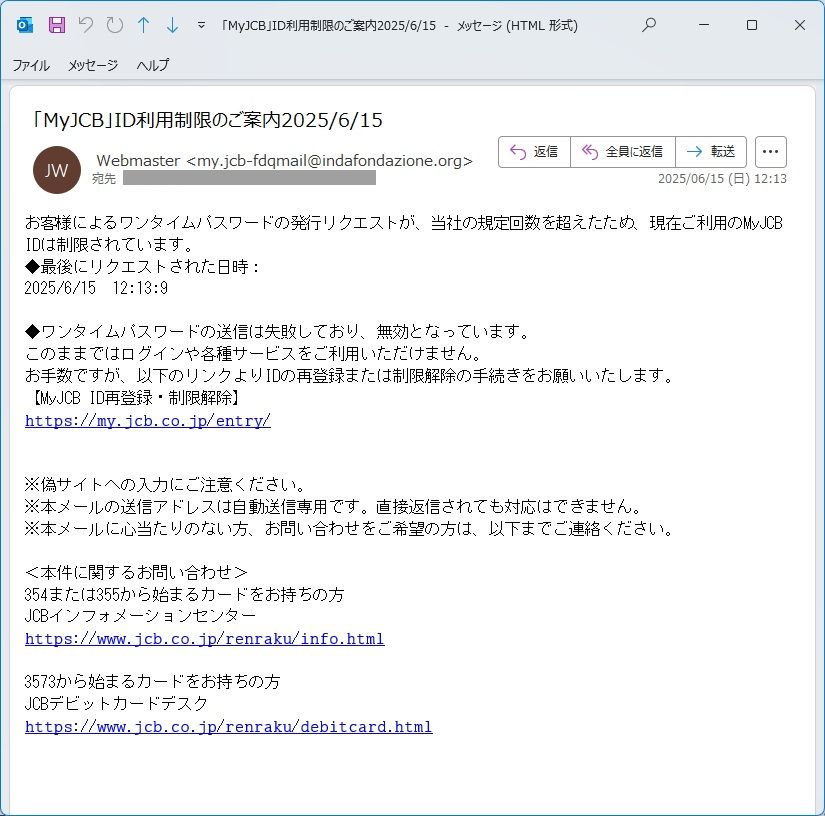This screenshot has height=816, width=825.
Task: Click the JCBデビットカードデスク text
Action: coord(116,703)
